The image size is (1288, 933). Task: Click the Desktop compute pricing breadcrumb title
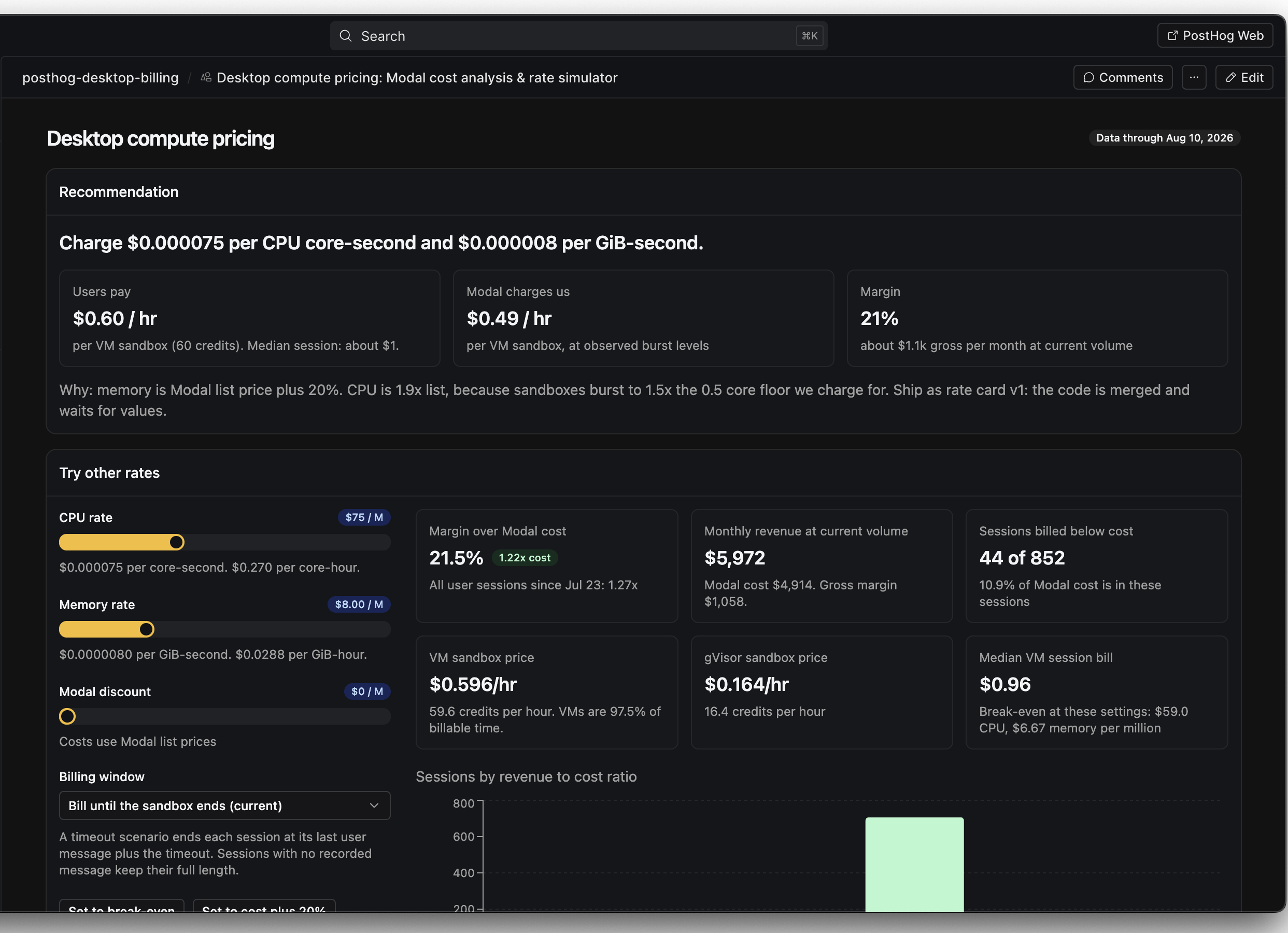[x=417, y=78]
